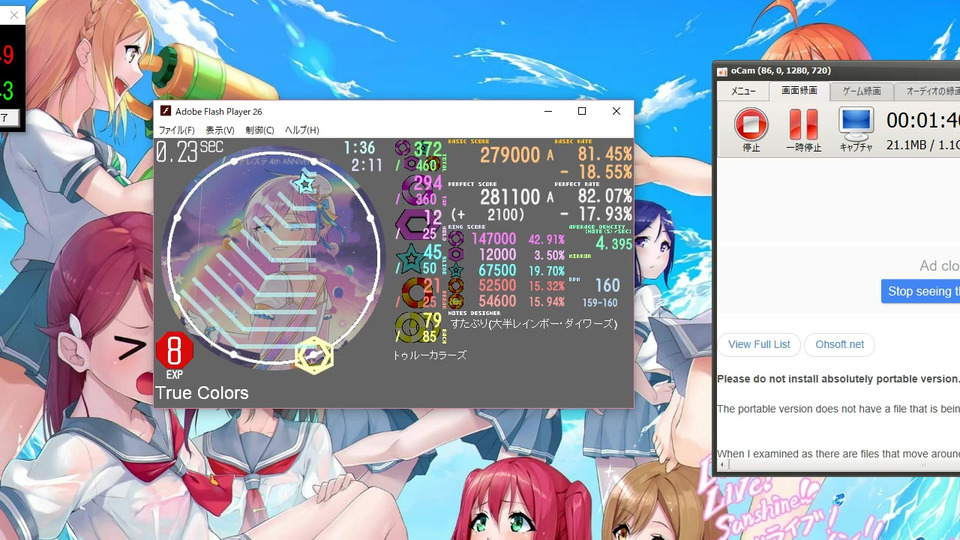
Task: Click the 279000 basic score value
Action: point(509,155)
